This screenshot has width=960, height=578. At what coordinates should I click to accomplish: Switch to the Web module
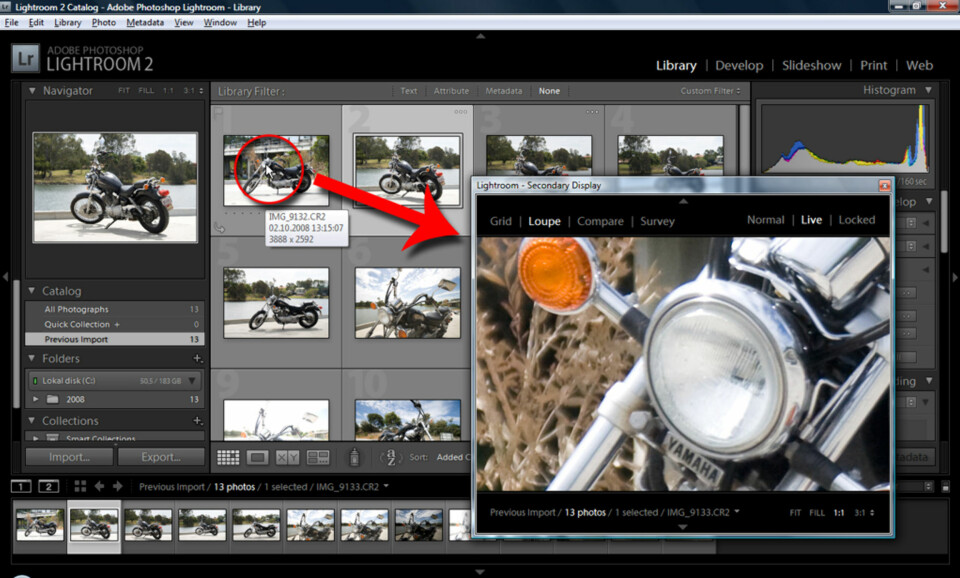[x=919, y=66]
